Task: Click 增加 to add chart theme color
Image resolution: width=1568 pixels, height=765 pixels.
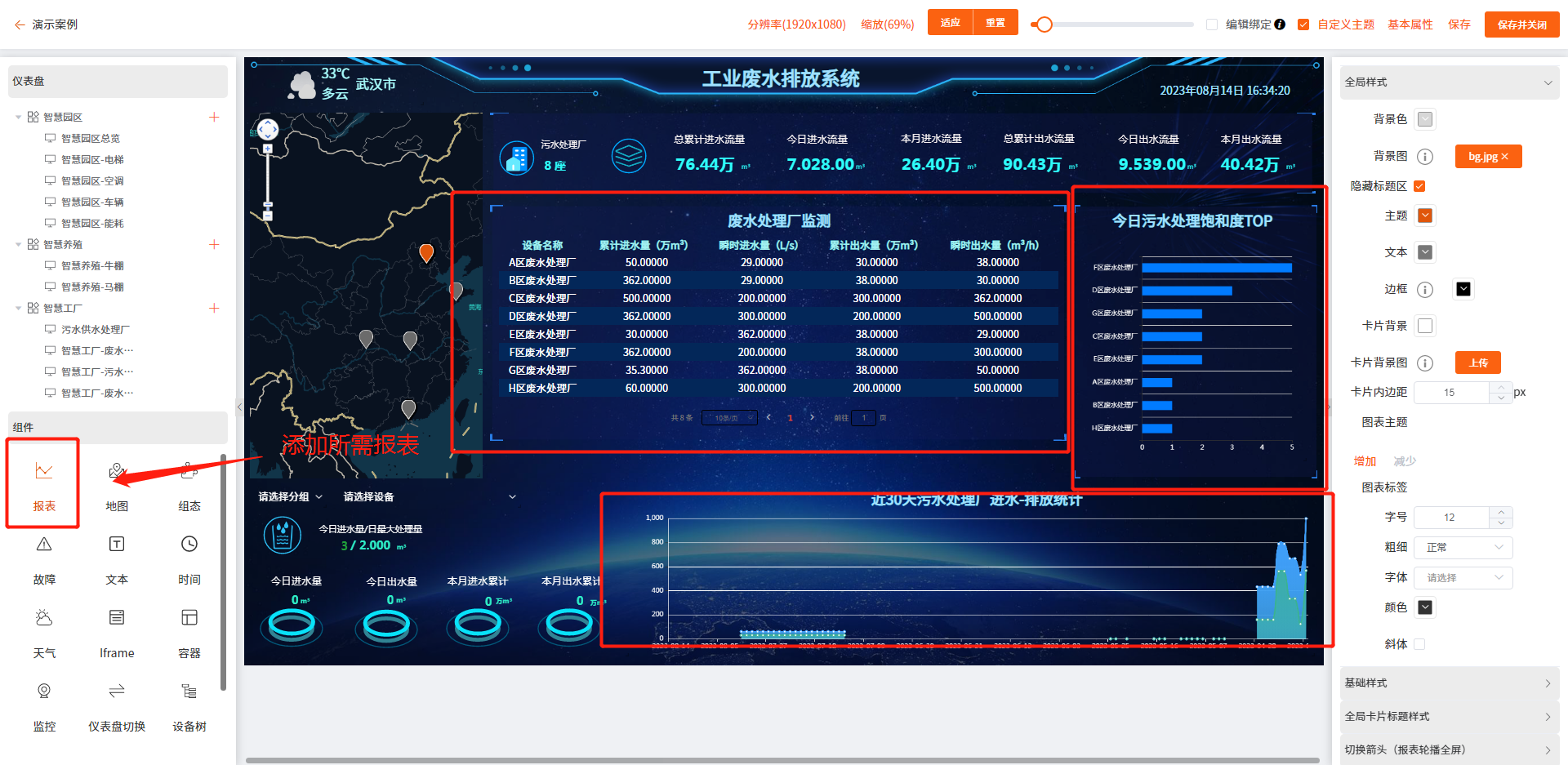Action: [1365, 460]
